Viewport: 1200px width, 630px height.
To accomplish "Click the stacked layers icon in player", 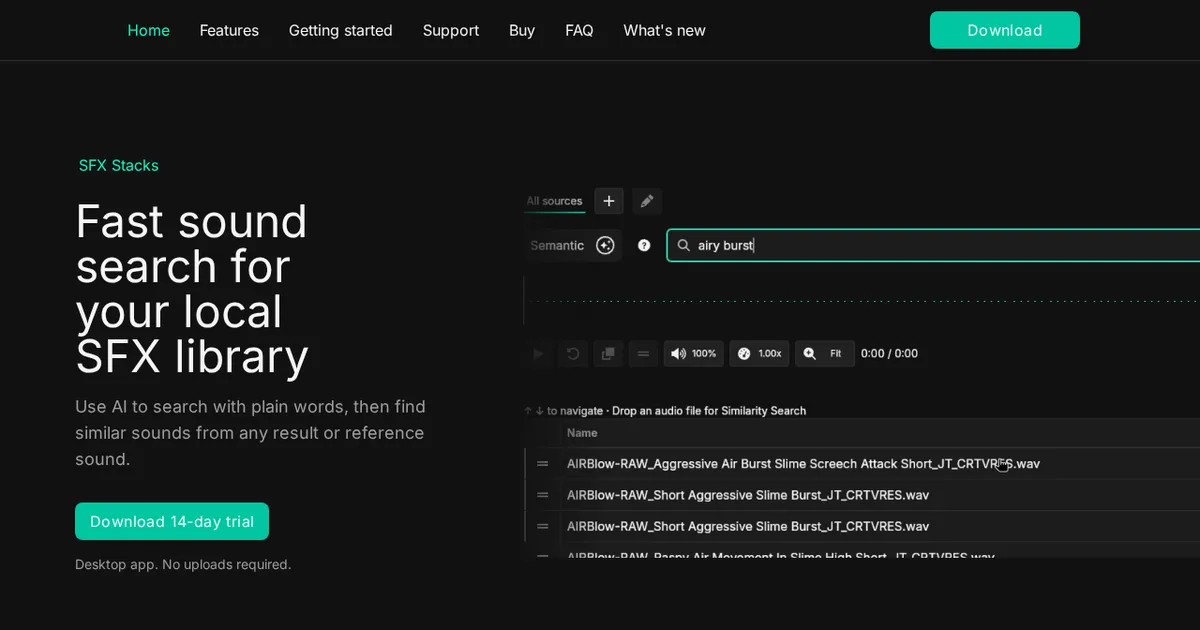I will coord(608,353).
